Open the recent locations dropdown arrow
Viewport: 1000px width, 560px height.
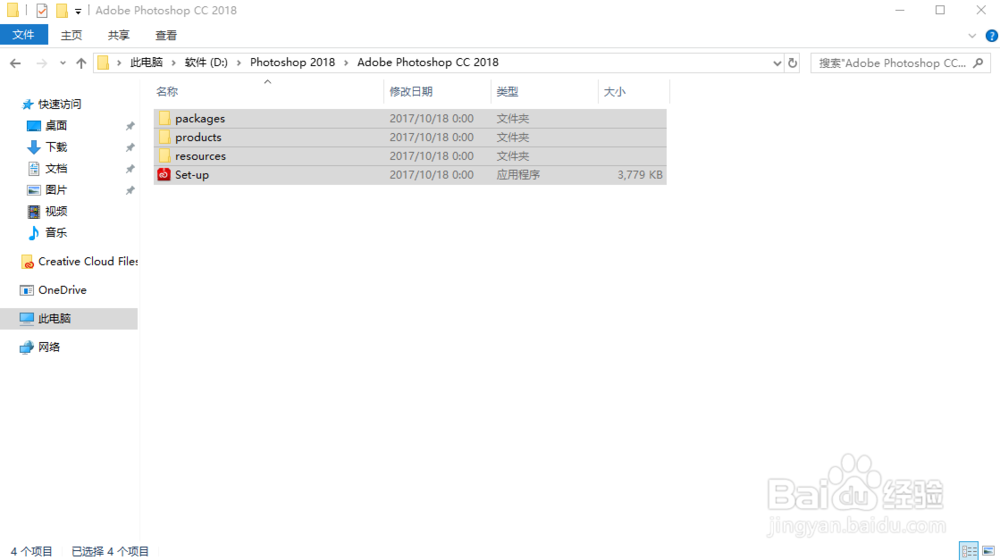[x=62, y=63]
